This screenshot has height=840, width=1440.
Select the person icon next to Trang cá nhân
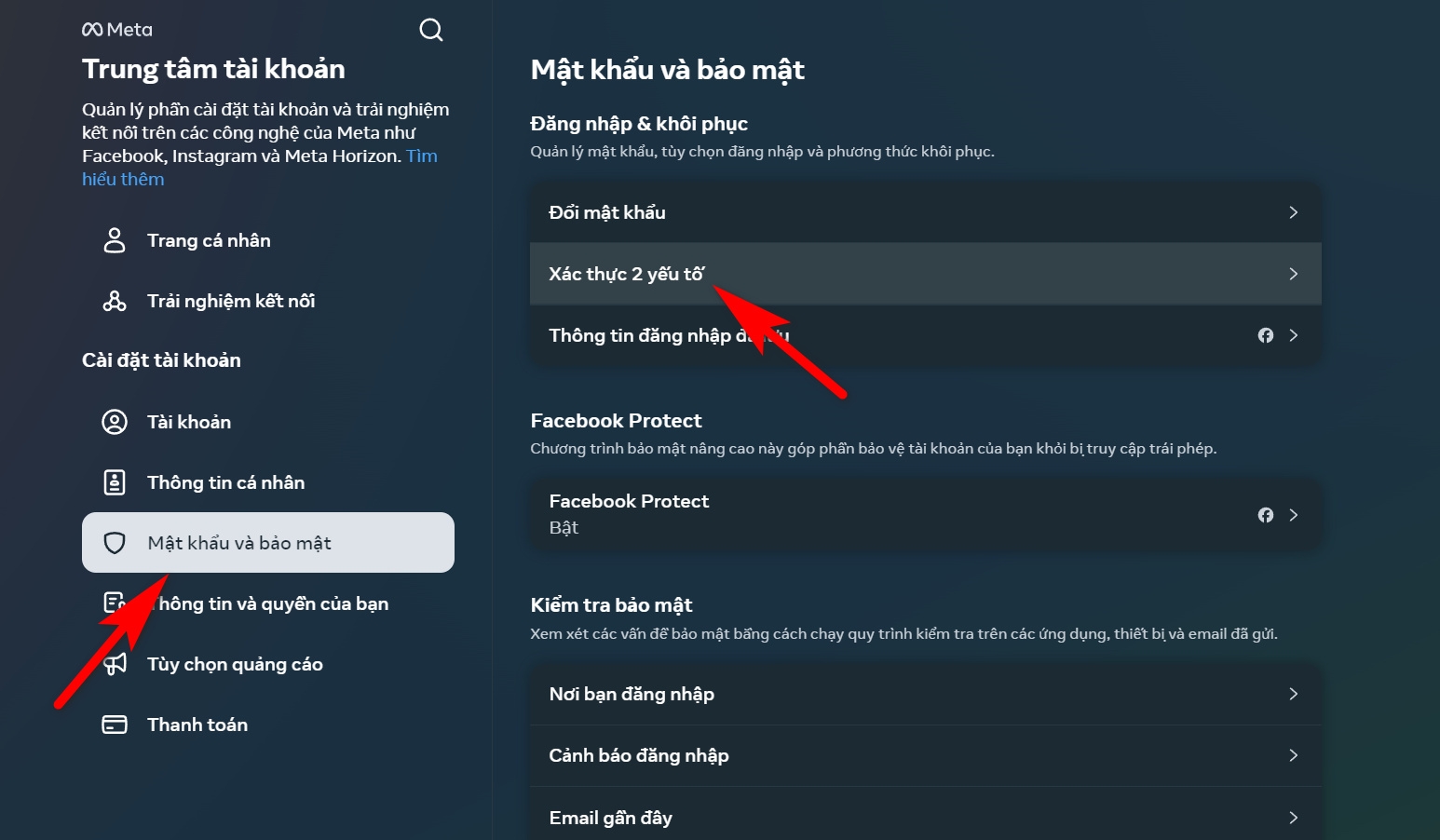coord(114,239)
